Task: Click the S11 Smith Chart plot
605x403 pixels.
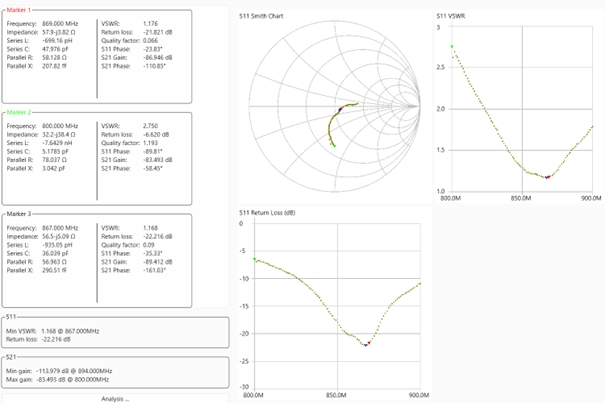Action: point(334,106)
